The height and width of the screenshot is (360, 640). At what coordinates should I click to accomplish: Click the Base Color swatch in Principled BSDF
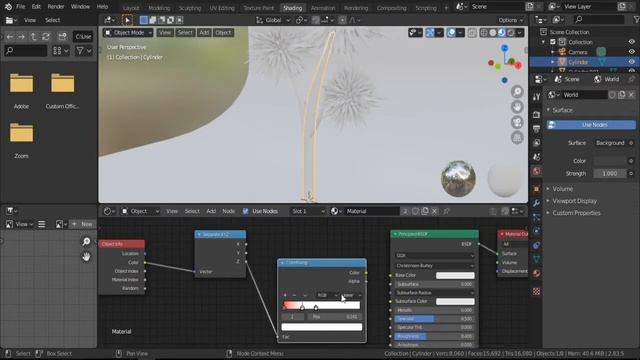coord(455,276)
